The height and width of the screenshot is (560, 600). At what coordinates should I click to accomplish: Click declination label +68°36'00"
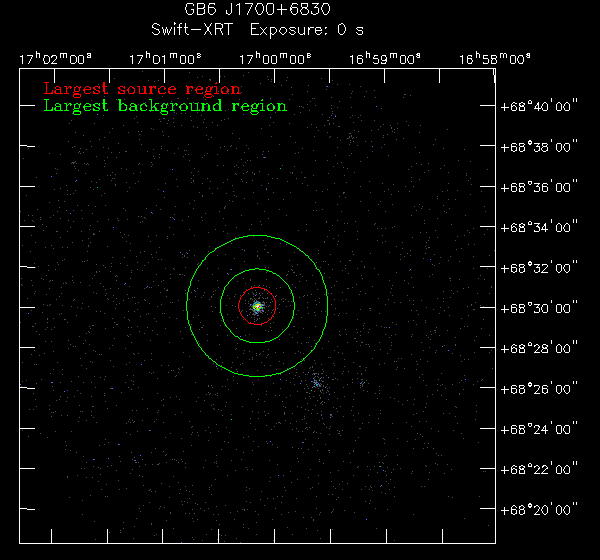tap(539, 187)
